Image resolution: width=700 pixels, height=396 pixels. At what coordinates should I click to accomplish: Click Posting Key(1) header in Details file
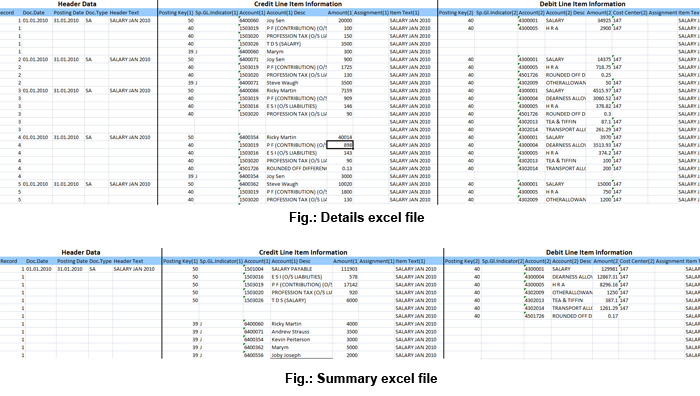[176, 13]
